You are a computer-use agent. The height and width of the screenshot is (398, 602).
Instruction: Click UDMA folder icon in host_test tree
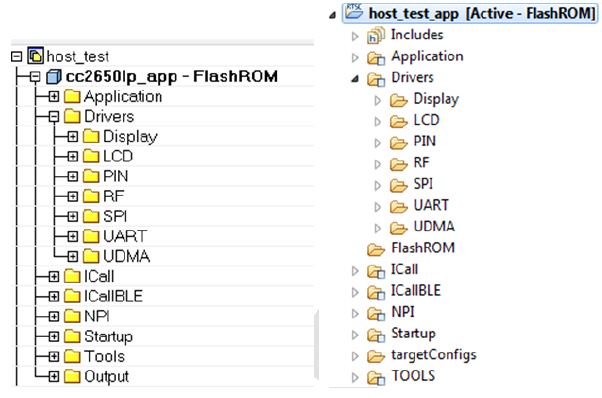click(91, 256)
